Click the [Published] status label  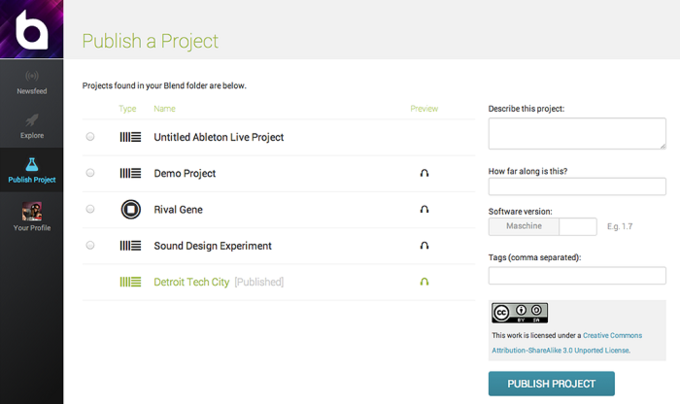coord(259,282)
